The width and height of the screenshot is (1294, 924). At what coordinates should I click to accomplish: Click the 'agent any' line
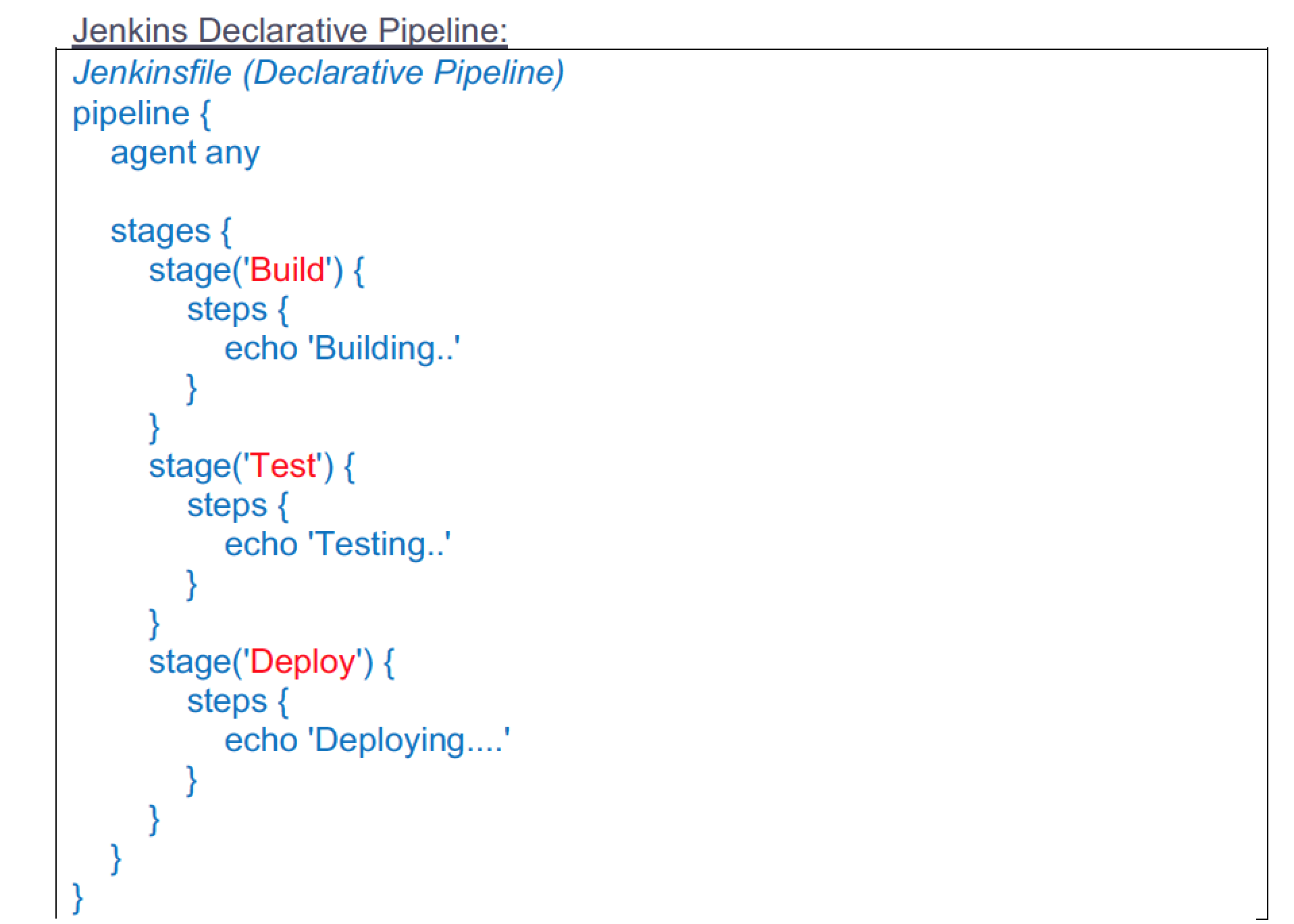pos(185,153)
